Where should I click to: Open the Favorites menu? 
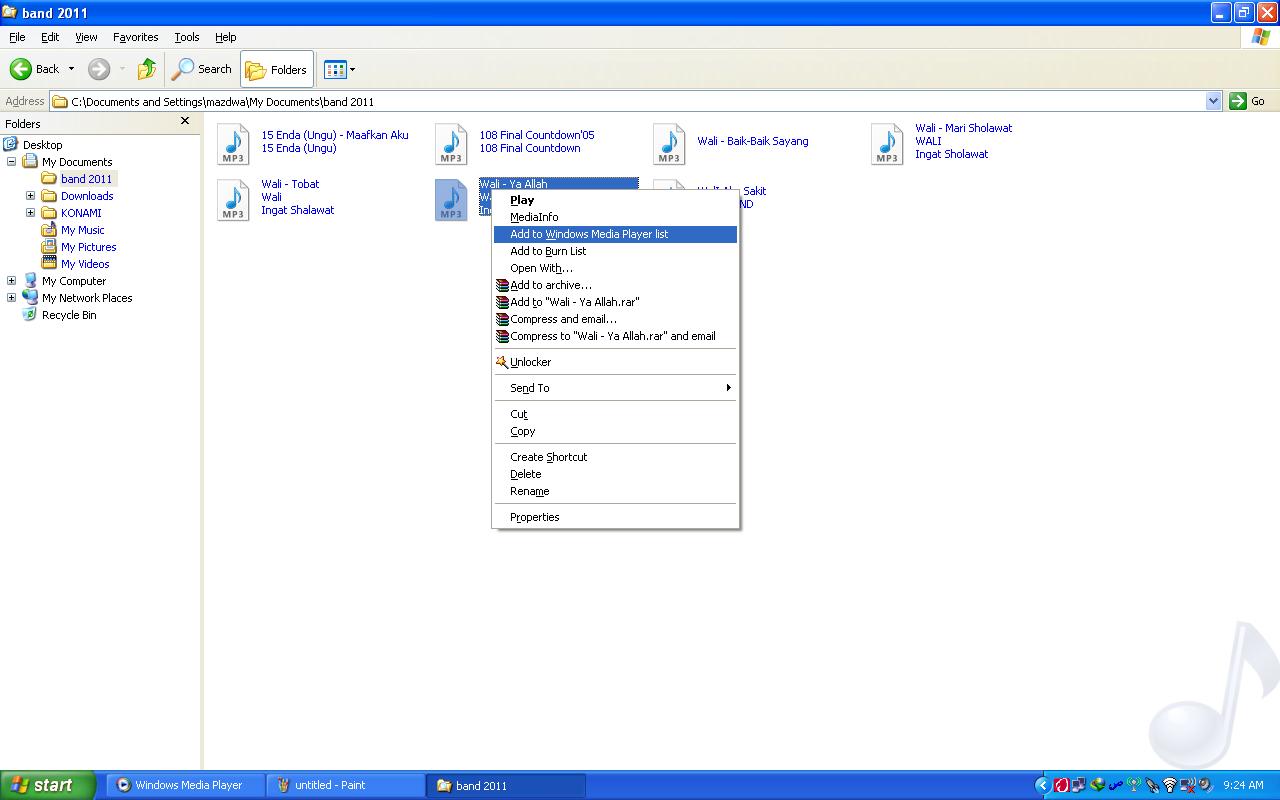(135, 37)
